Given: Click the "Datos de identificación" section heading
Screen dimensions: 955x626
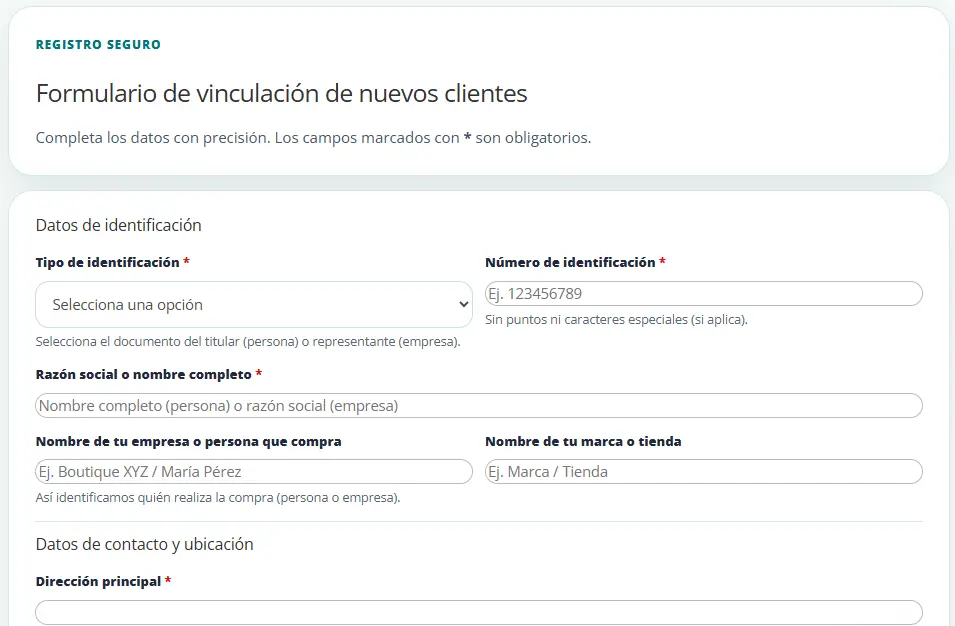Looking at the screenshot, I should click(x=118, y=225).
